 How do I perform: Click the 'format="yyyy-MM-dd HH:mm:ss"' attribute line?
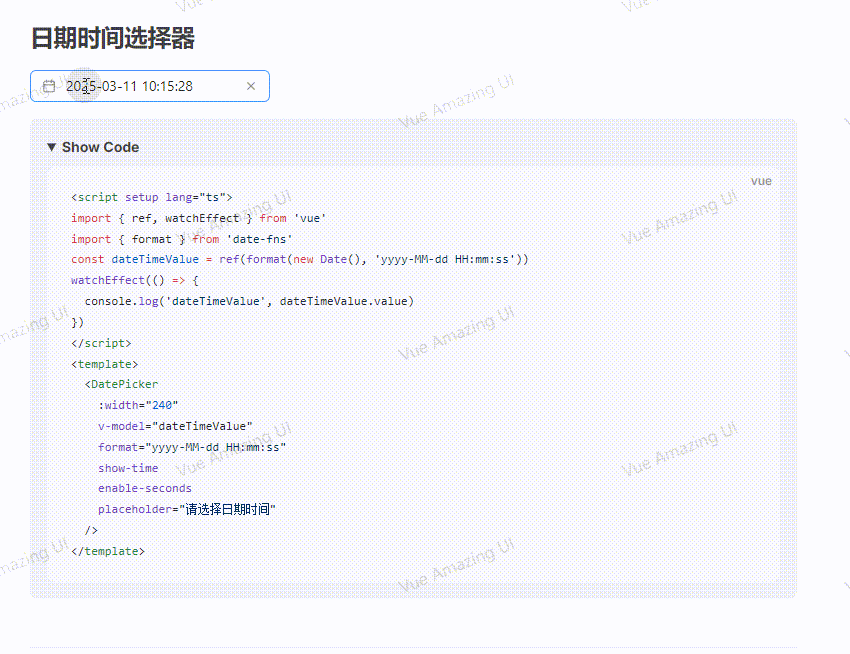pyautogui.click(x=192, y=447)
